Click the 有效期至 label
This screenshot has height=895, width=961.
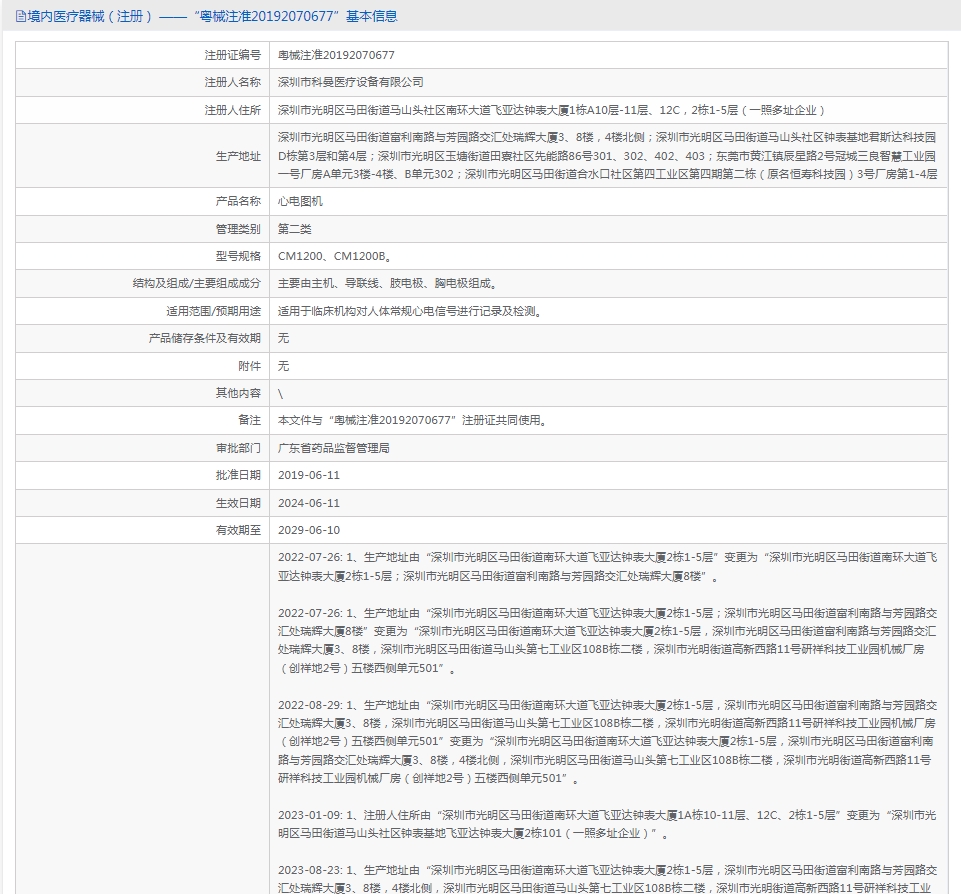click(238, 530)
